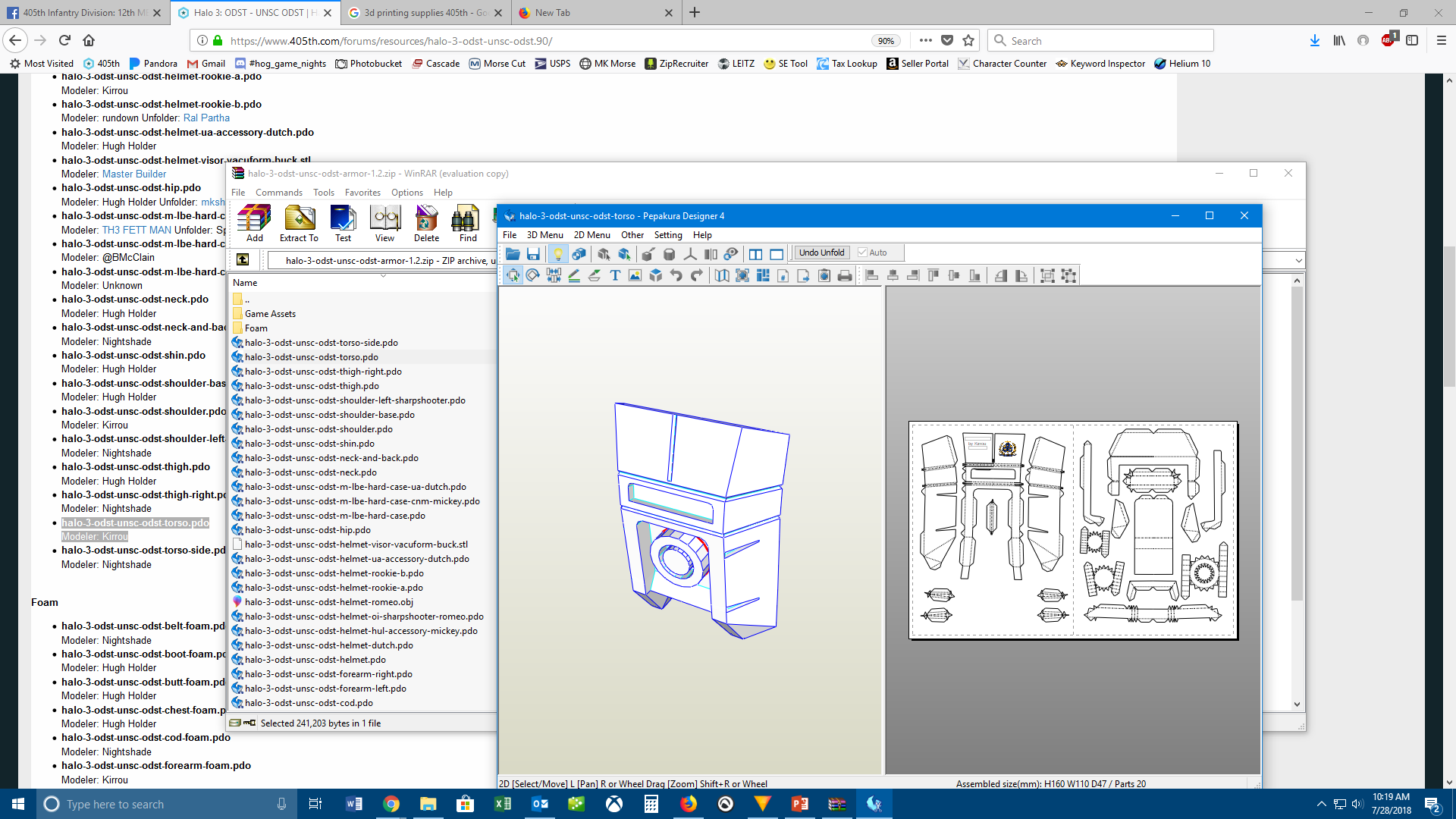Image resolution: width=1456 pixels, height=819 pixels.
Task: Toggle the Auto checkbox in Pepakura
Action: coord(862,253)
